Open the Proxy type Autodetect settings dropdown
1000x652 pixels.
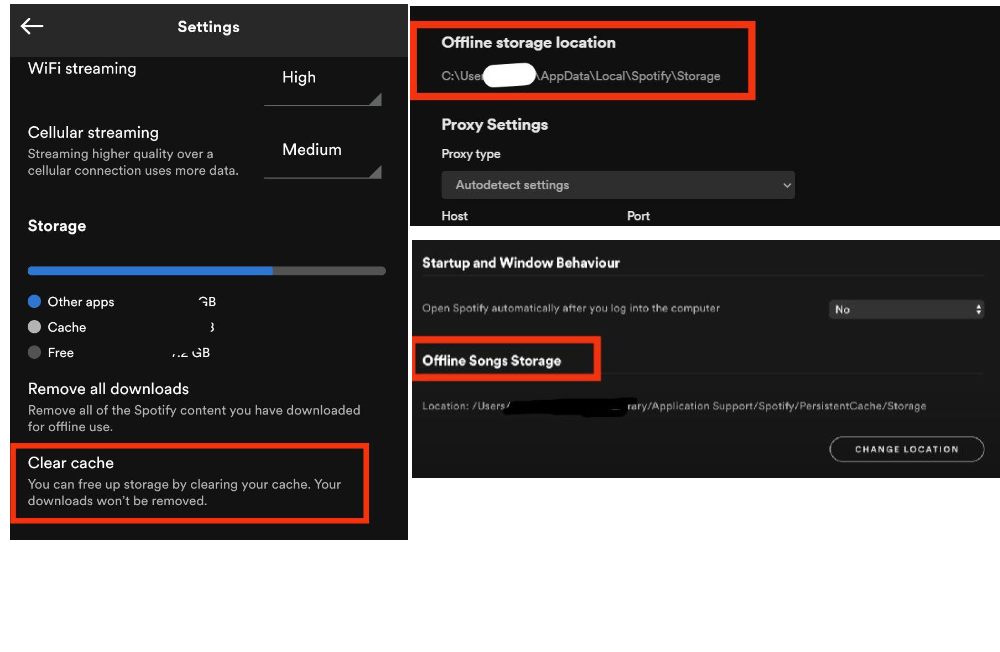618,185
